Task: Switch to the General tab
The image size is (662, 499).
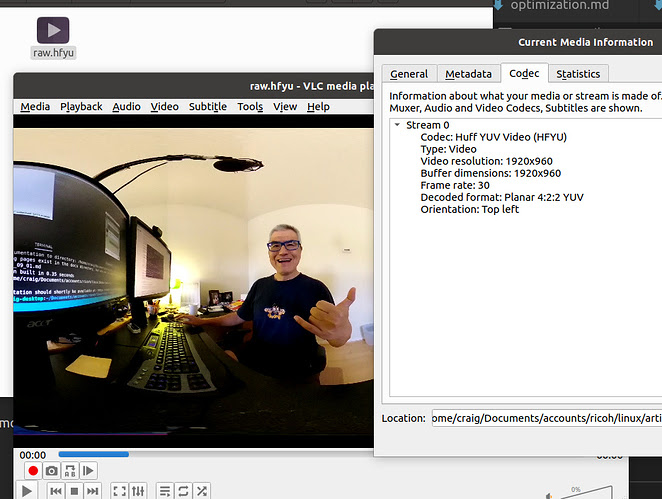Action: click(x=409, y=74)
